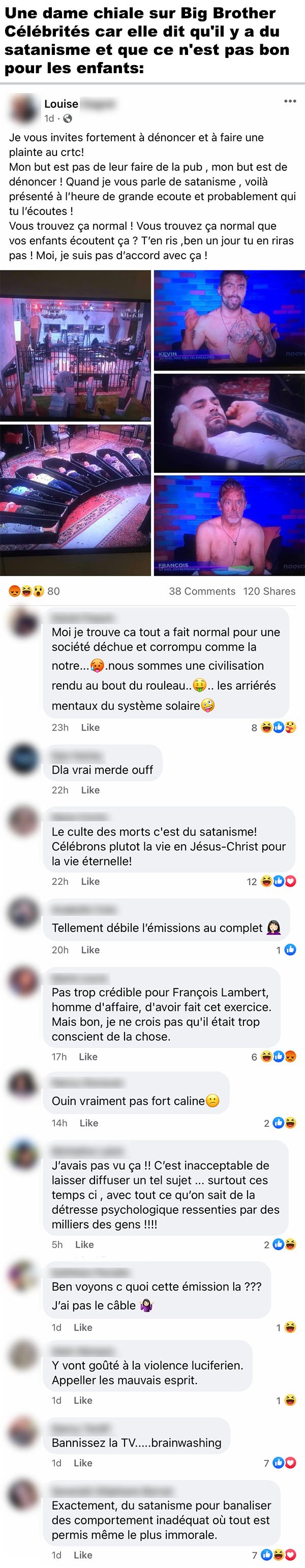305x1568 pixels.
Task: Click Louise's name on the post
Action: 61,104
